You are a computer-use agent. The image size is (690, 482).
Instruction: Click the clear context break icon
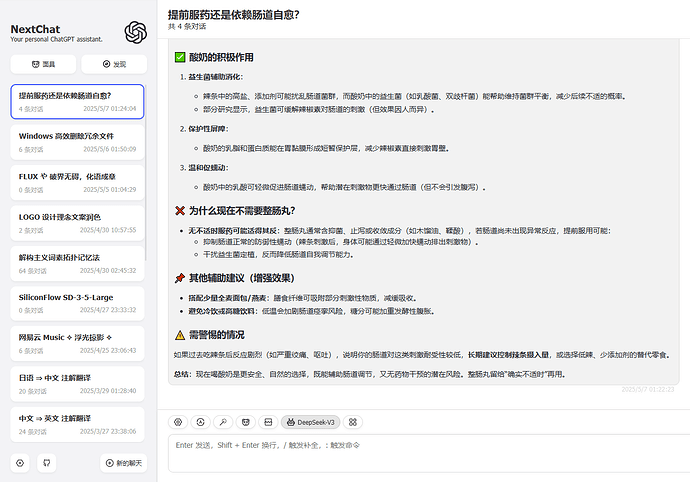[268, 422]
